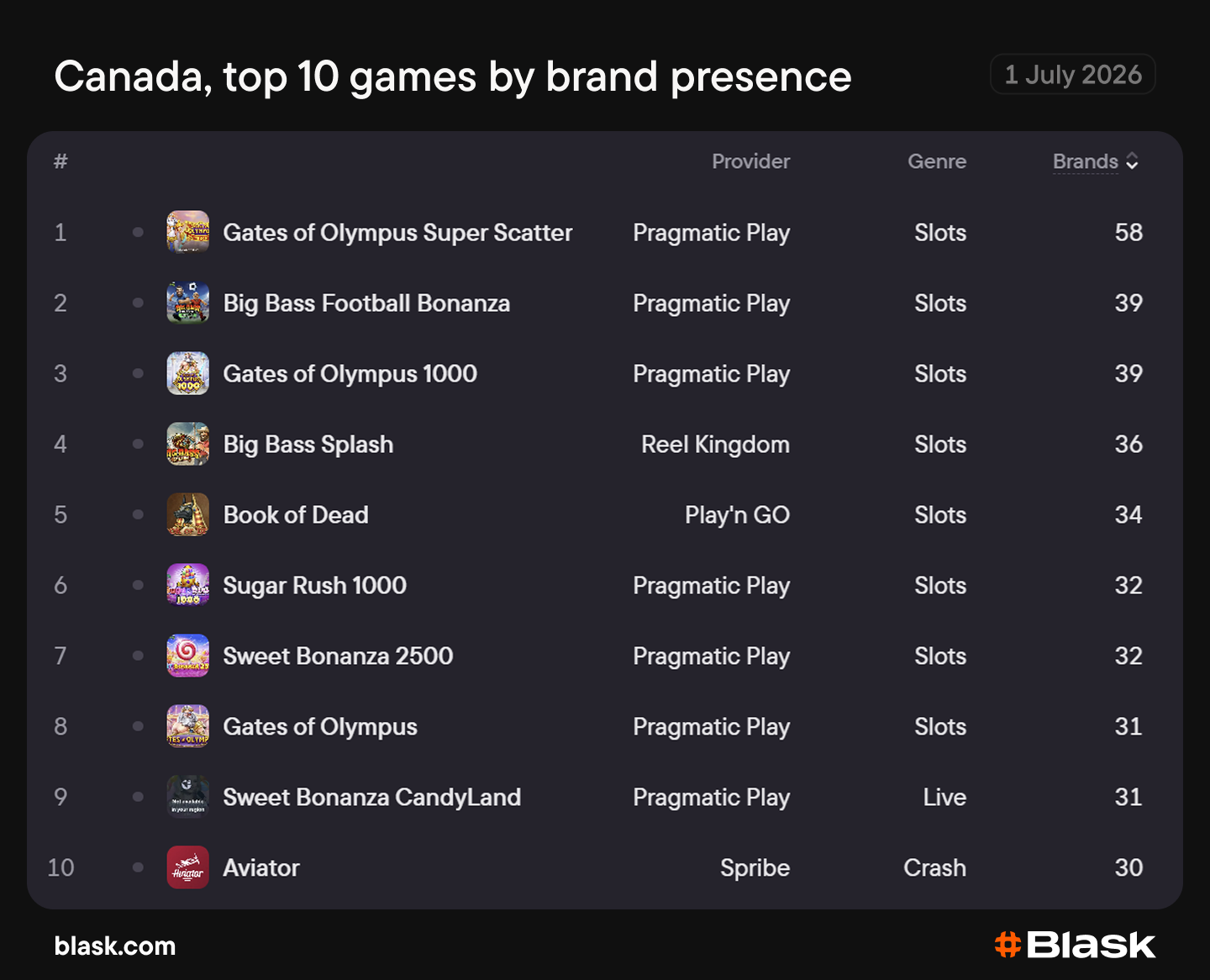This screenshot has width=1210, height=980.
Task: Click the Gates of Olympus Super Scatter game icon
Action: pos(188,232)
